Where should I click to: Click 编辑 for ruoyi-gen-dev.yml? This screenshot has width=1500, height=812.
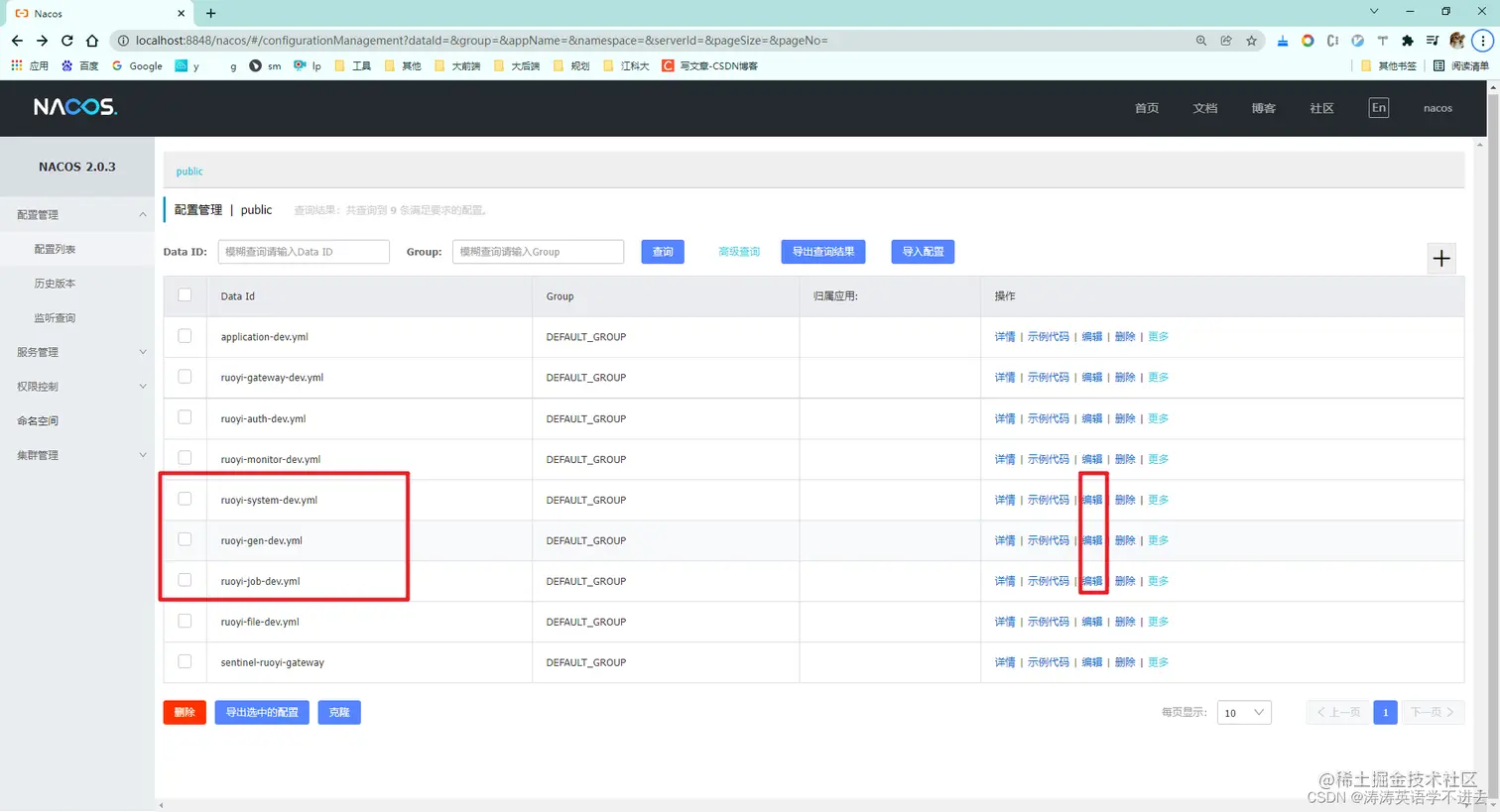click(x=1092, y=540)
